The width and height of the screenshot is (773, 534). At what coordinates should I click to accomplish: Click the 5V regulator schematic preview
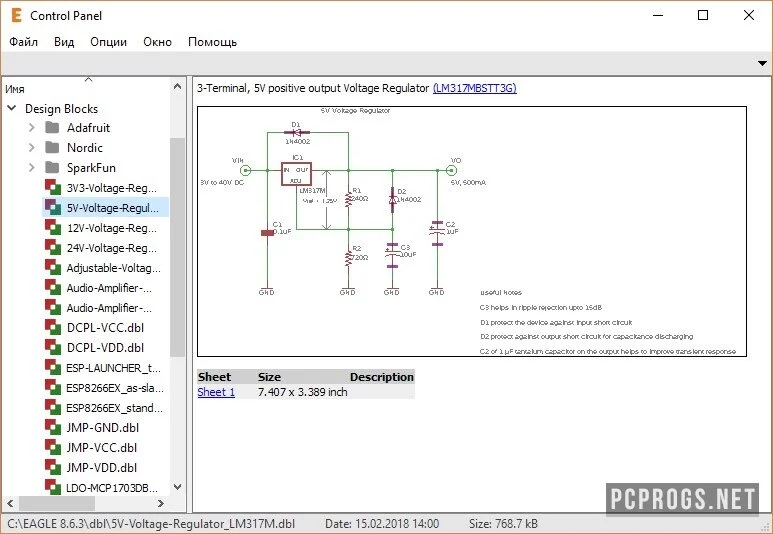472,231
